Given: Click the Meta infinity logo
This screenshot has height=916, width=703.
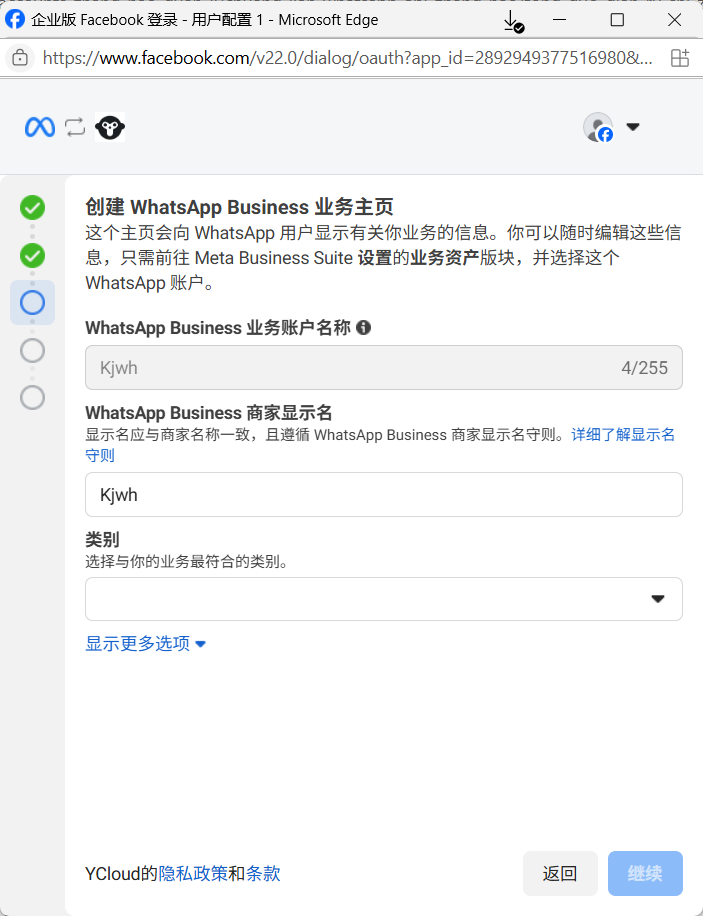Looking at the screenshot, I should (x=40, y=127).
